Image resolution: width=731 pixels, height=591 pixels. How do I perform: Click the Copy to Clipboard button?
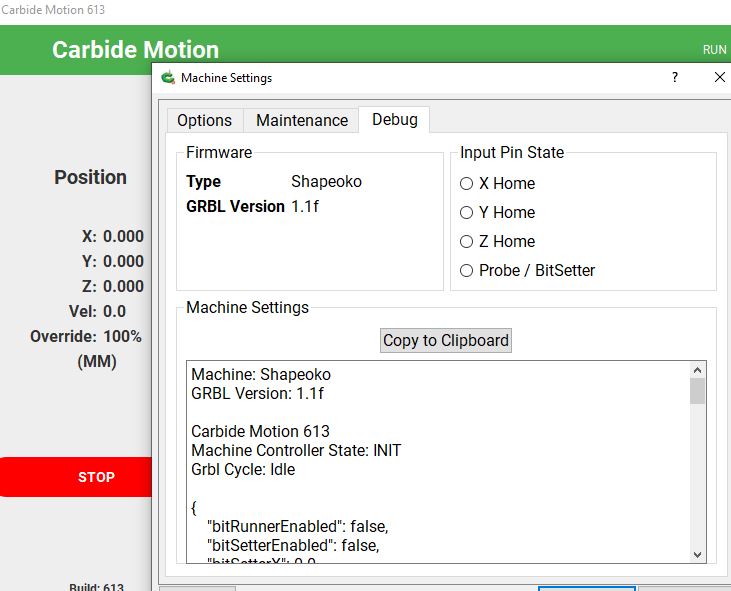[446, 340]
